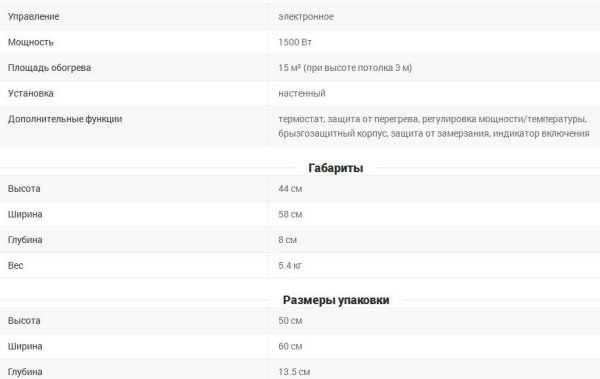Click the Площадь обогрева label
This screenshot has width=600, height=379.
(49, 68)
